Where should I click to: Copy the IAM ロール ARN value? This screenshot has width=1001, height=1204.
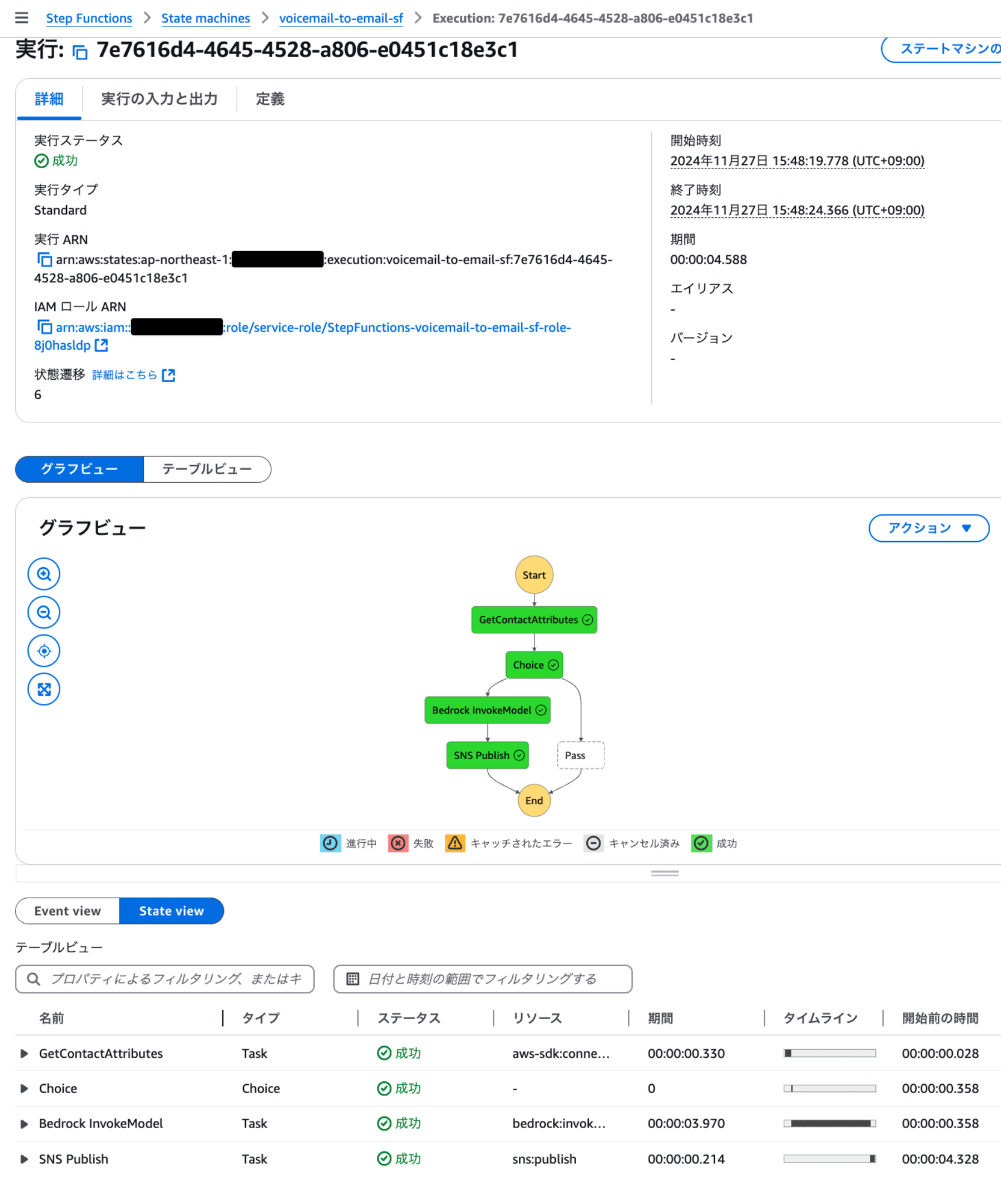pyautogui.click(x=44, y=327)
